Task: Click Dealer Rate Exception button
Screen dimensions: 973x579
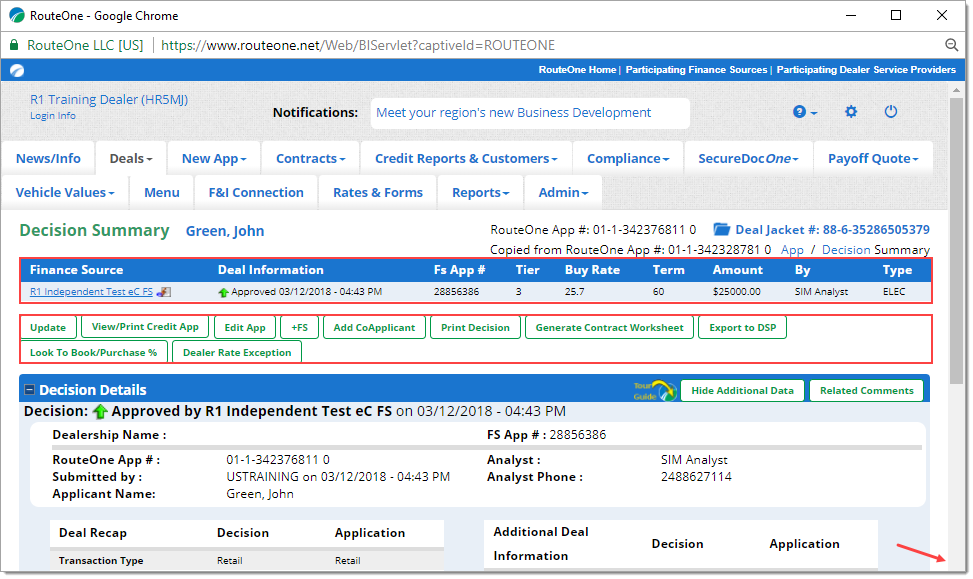Action: (x=237, y=352)
